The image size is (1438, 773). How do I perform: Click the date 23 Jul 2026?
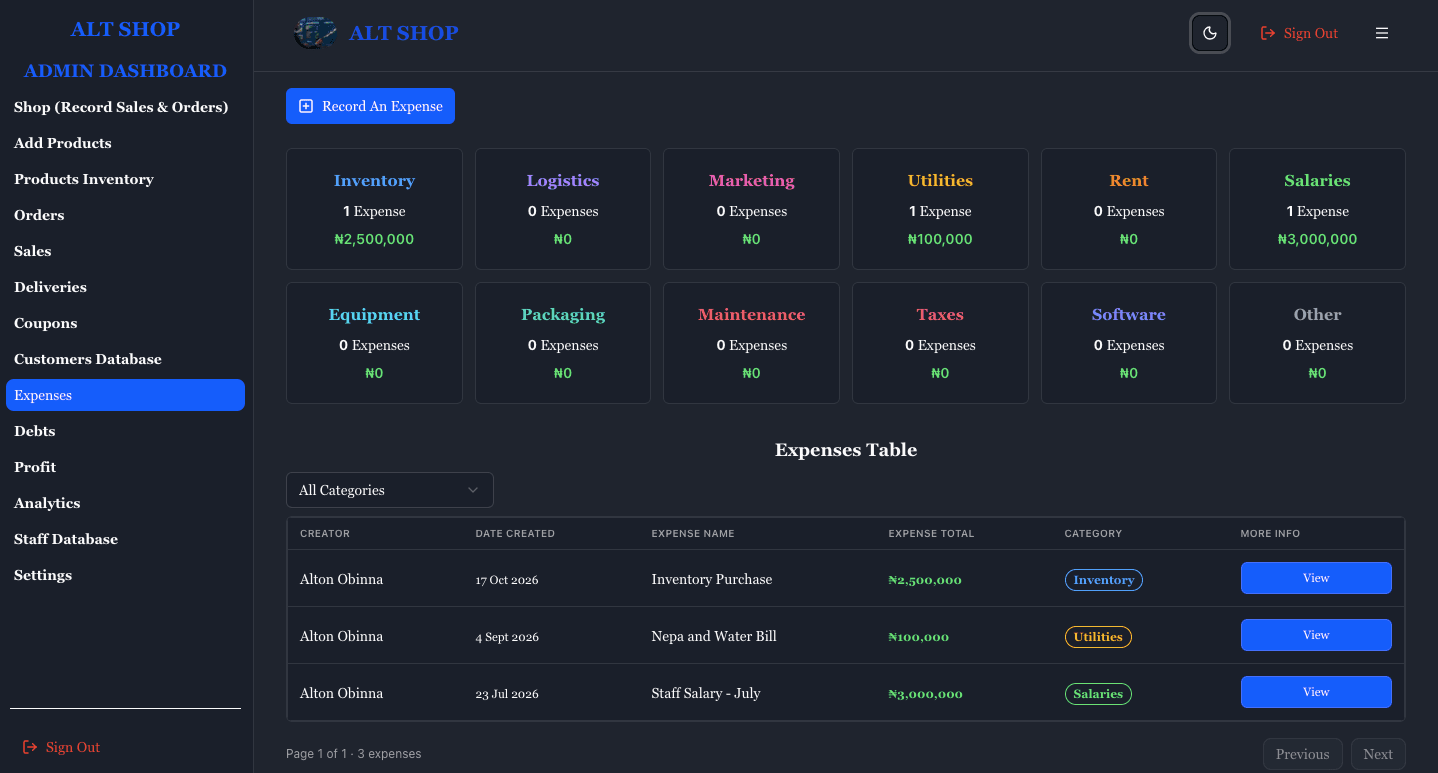[507, 694]
